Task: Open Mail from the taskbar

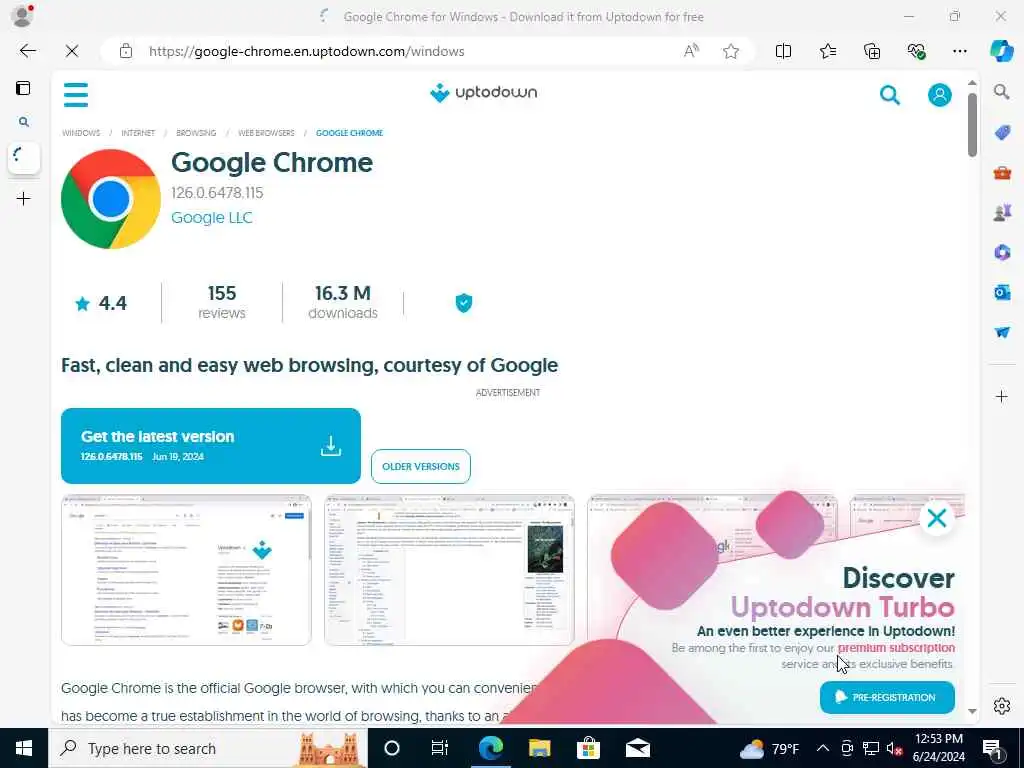Action: point(637,748)
